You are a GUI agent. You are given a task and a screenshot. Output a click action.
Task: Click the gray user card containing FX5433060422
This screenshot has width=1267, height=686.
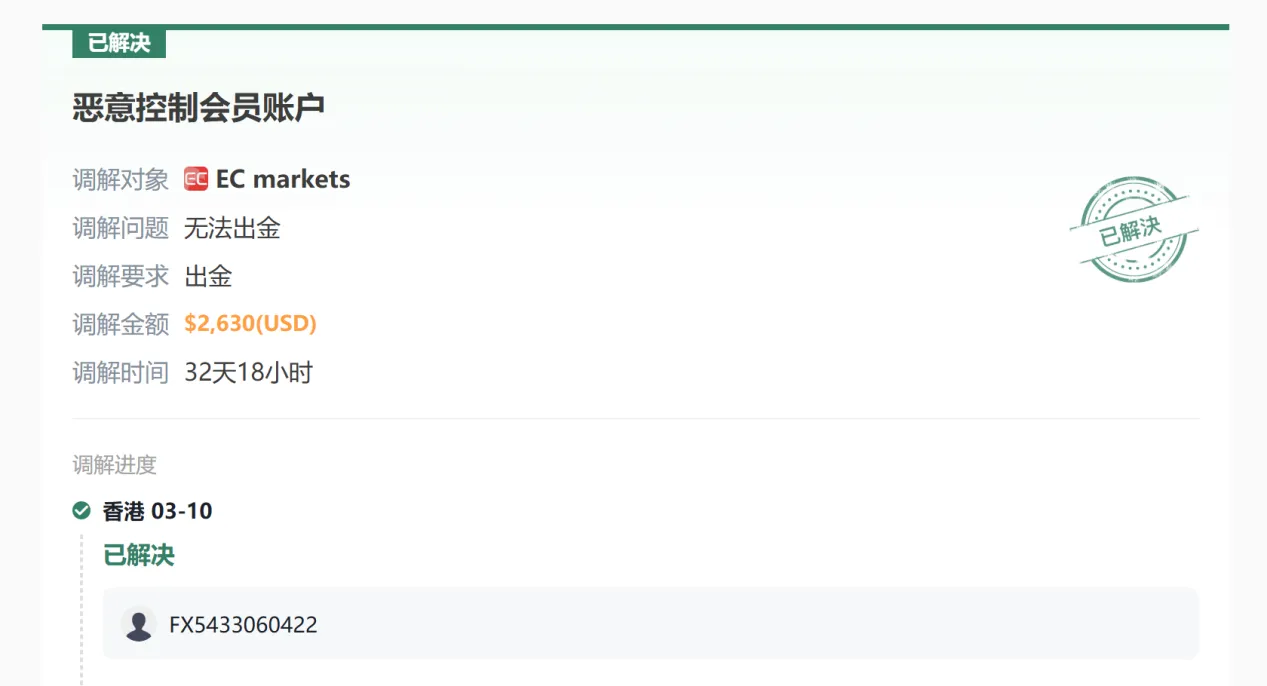tap(650, 623)
